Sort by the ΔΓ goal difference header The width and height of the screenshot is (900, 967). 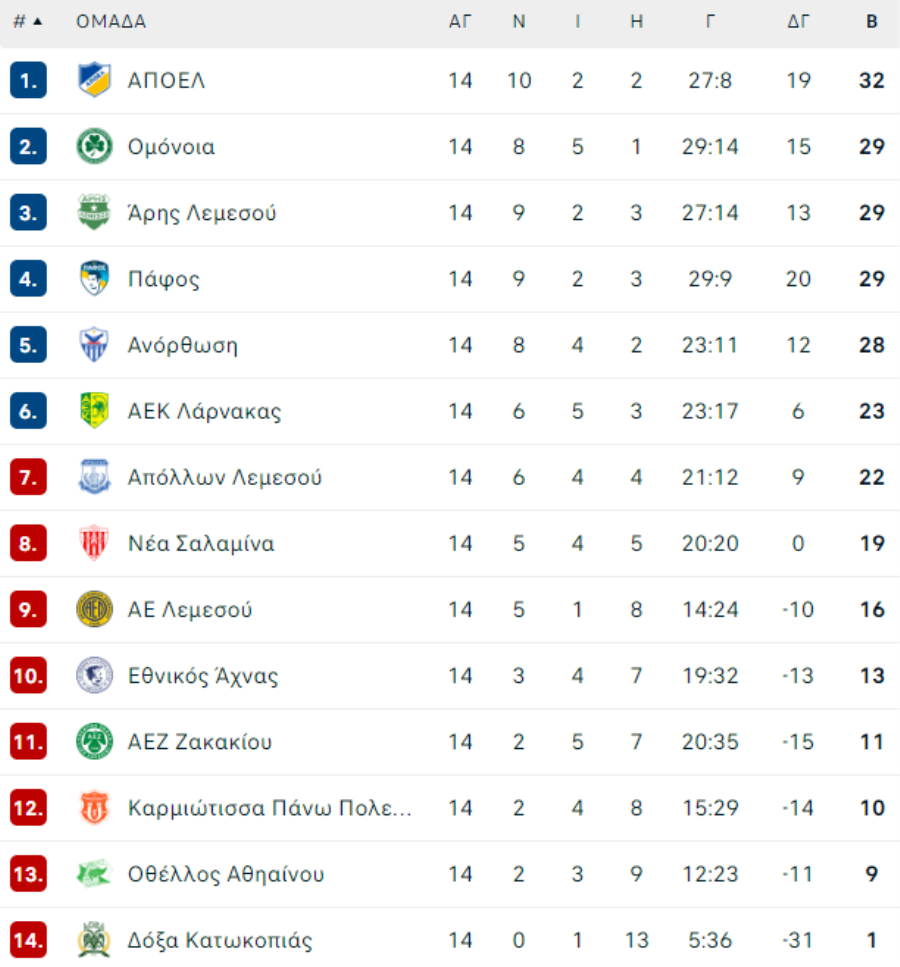[798, 22]
